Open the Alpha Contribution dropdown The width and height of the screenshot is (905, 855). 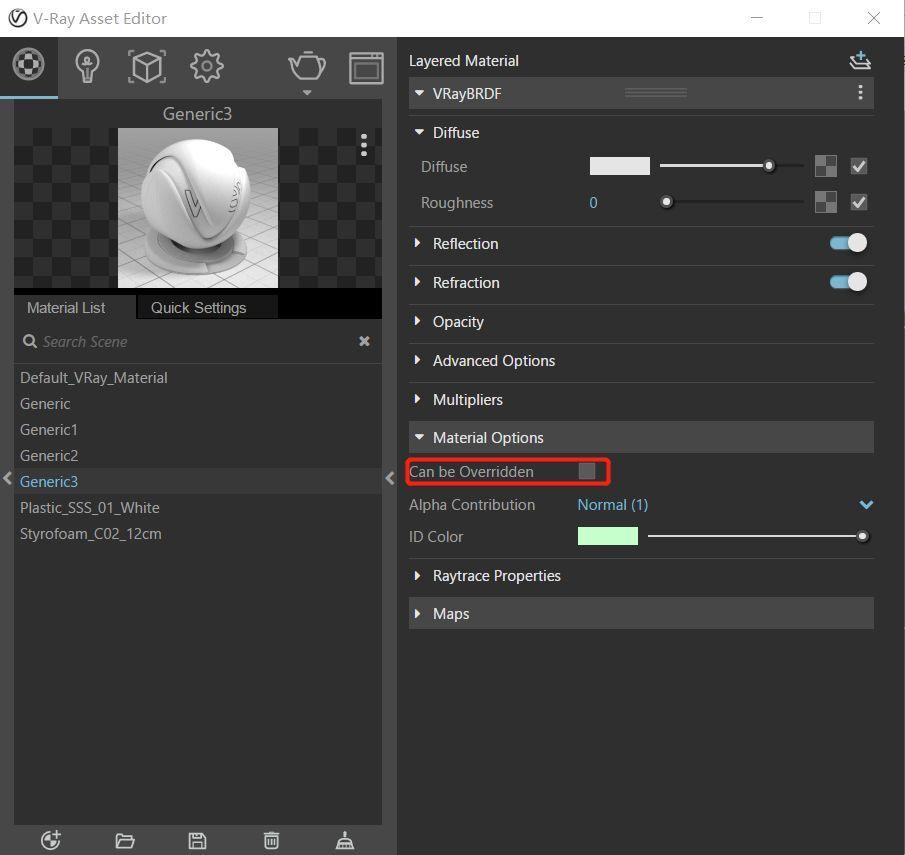tap(725, 505)
